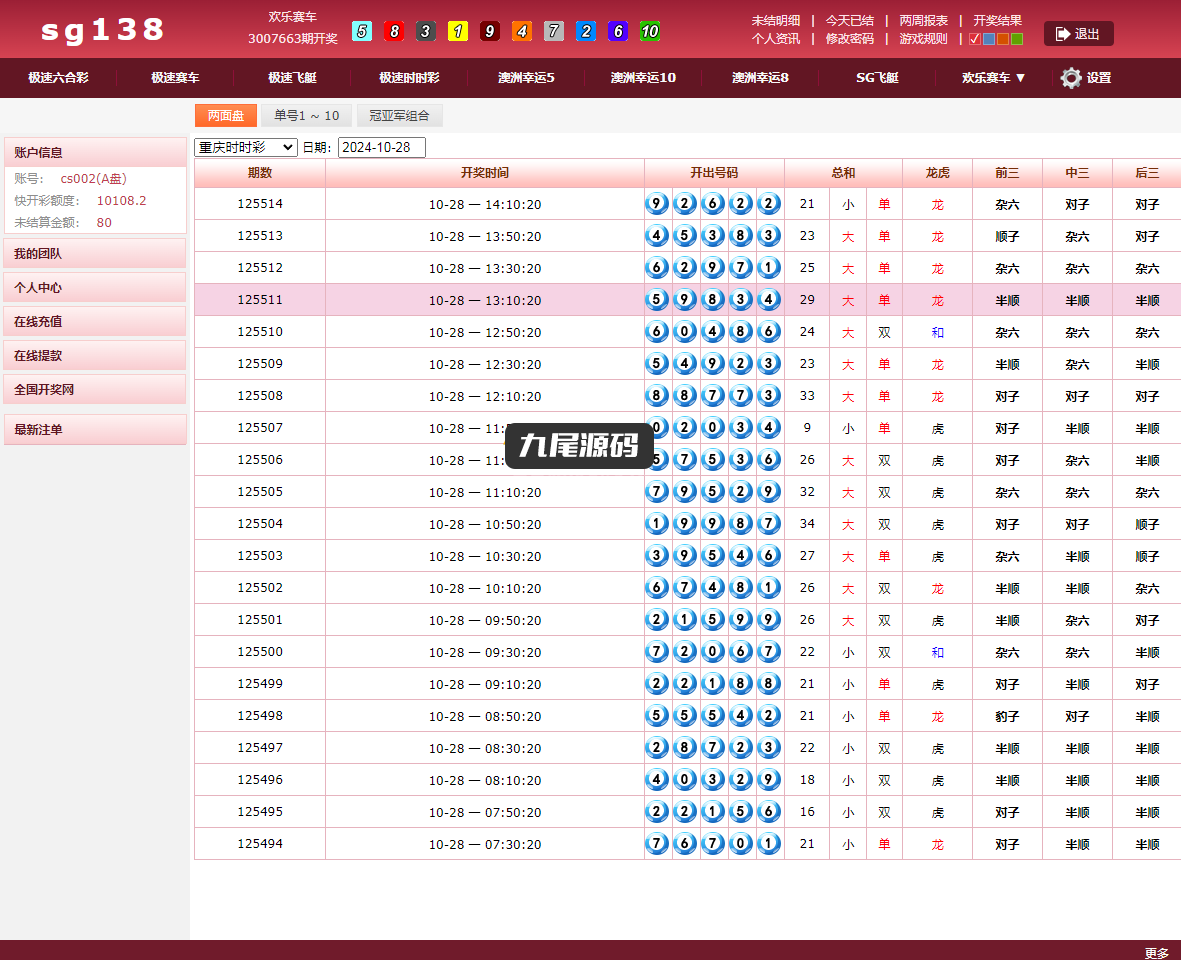Switch to the 单号1 ~ 10 tab
The height and width of the screenshot is (960, 1181).
[x=307, y=115]
